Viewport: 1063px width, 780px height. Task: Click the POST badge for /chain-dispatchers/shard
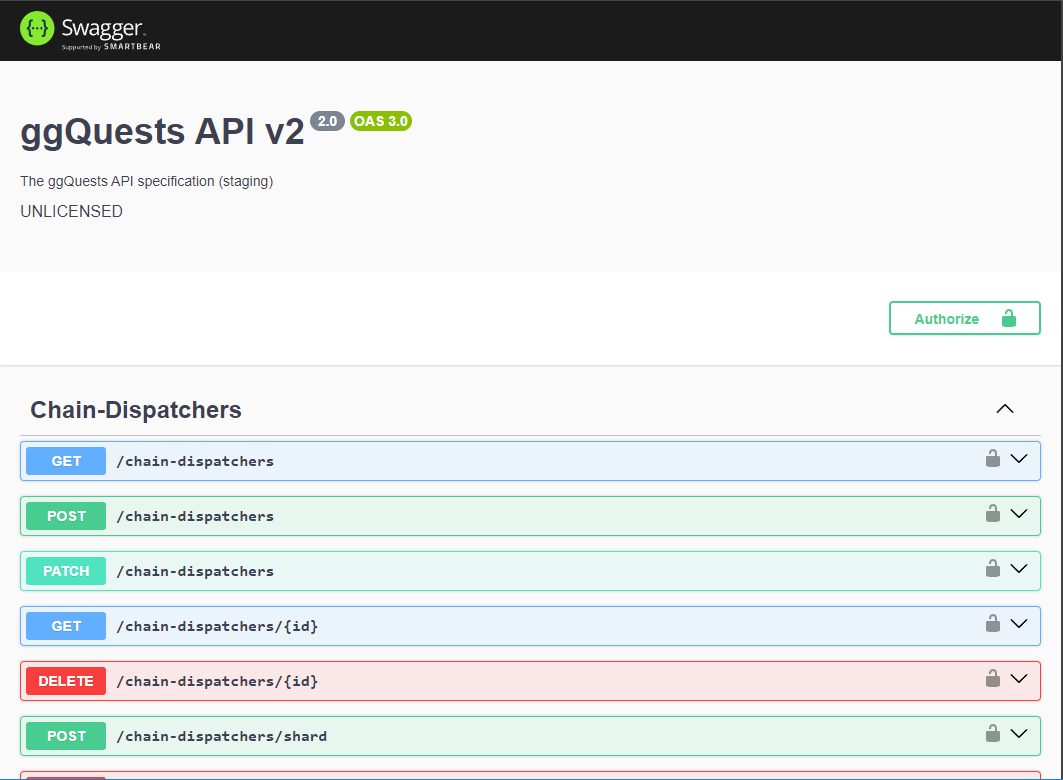click(66, 736)
